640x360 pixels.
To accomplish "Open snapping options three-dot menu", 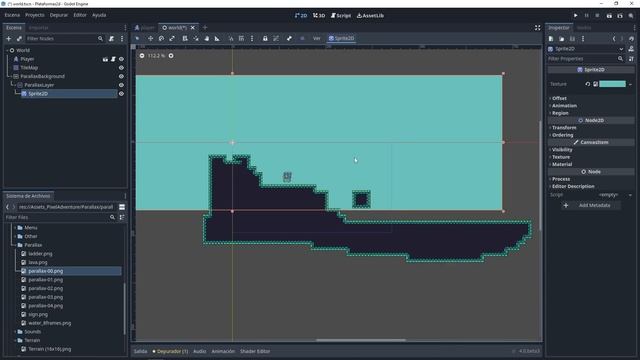I will [252, 38].
